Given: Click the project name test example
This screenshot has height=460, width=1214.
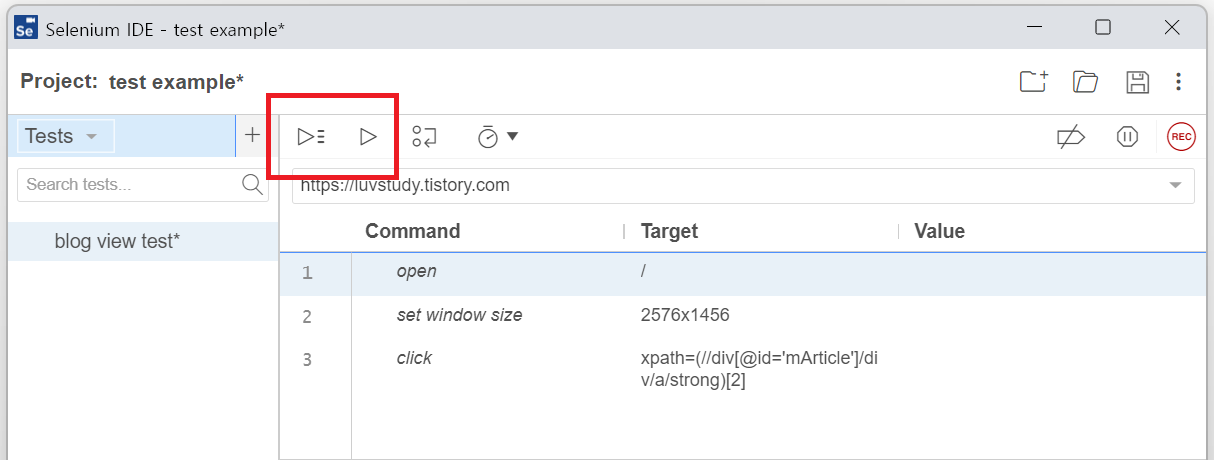Looking at the screenshot, I should (176, 82).
